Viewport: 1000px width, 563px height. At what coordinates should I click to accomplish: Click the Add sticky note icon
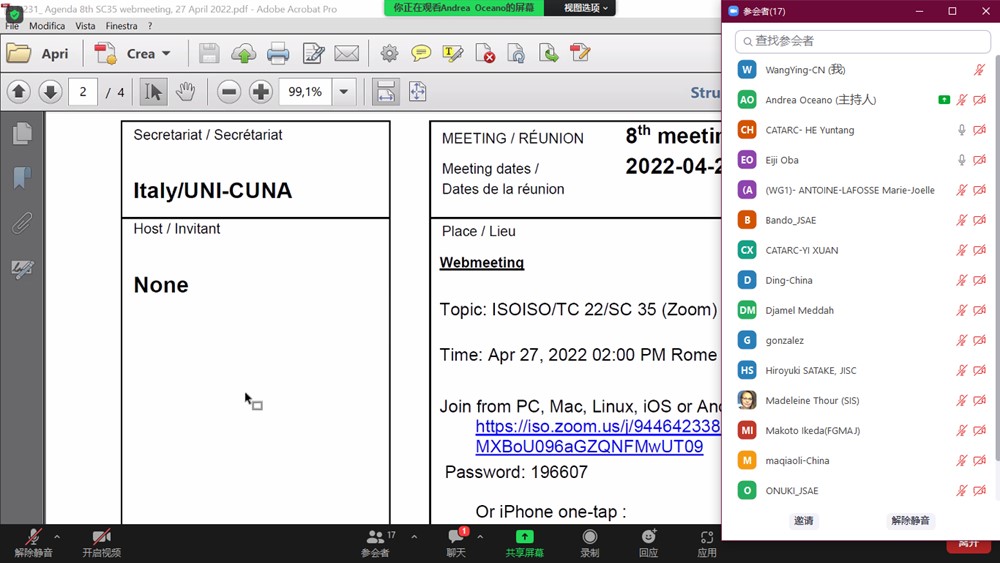click(x=421, y=53)
